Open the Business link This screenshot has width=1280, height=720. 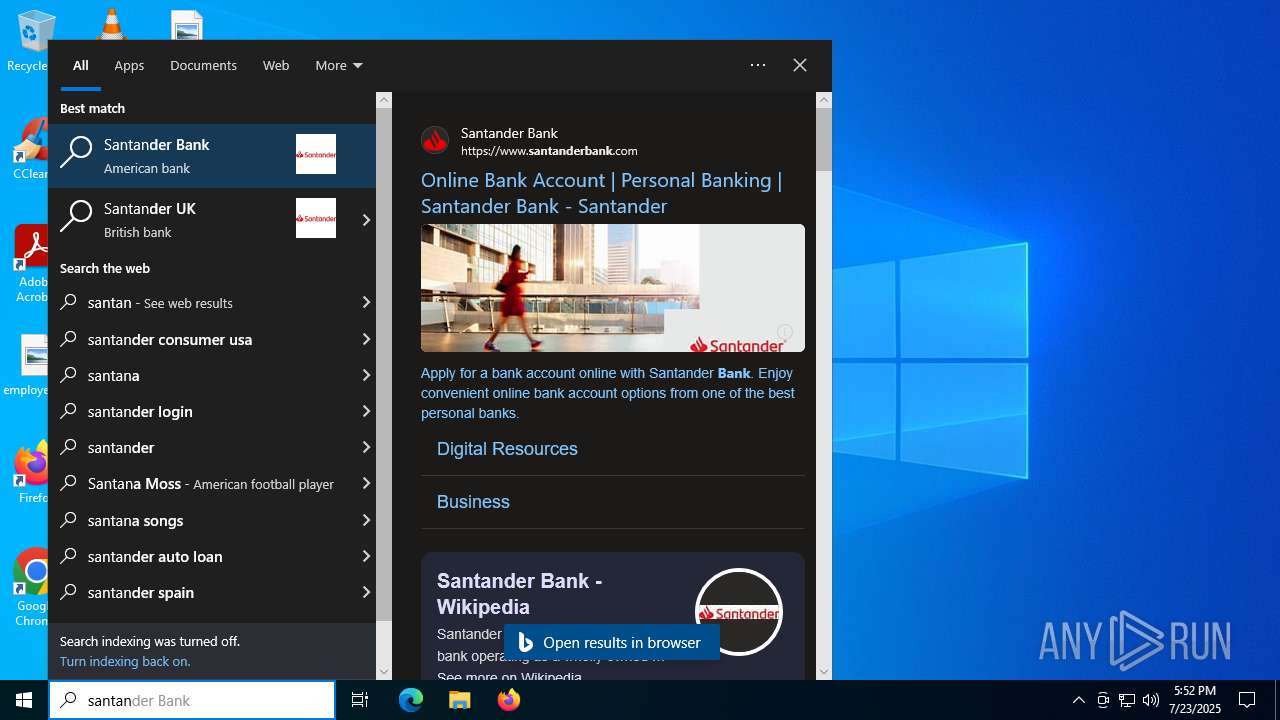click(x=473, y=502)
